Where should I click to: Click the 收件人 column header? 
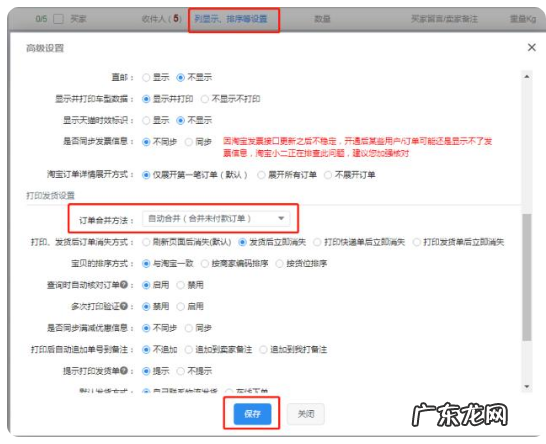coord(161,19)
